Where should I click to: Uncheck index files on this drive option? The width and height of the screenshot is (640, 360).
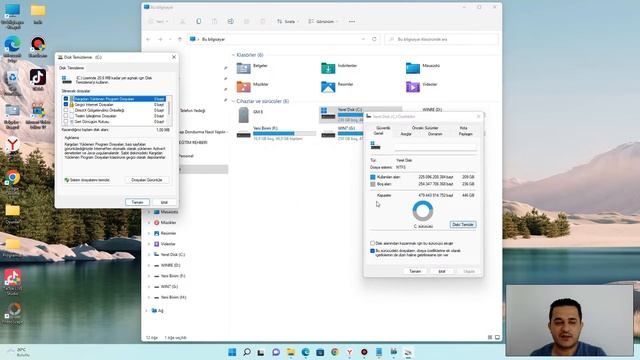pyautogui.click(x=372, y=251)
